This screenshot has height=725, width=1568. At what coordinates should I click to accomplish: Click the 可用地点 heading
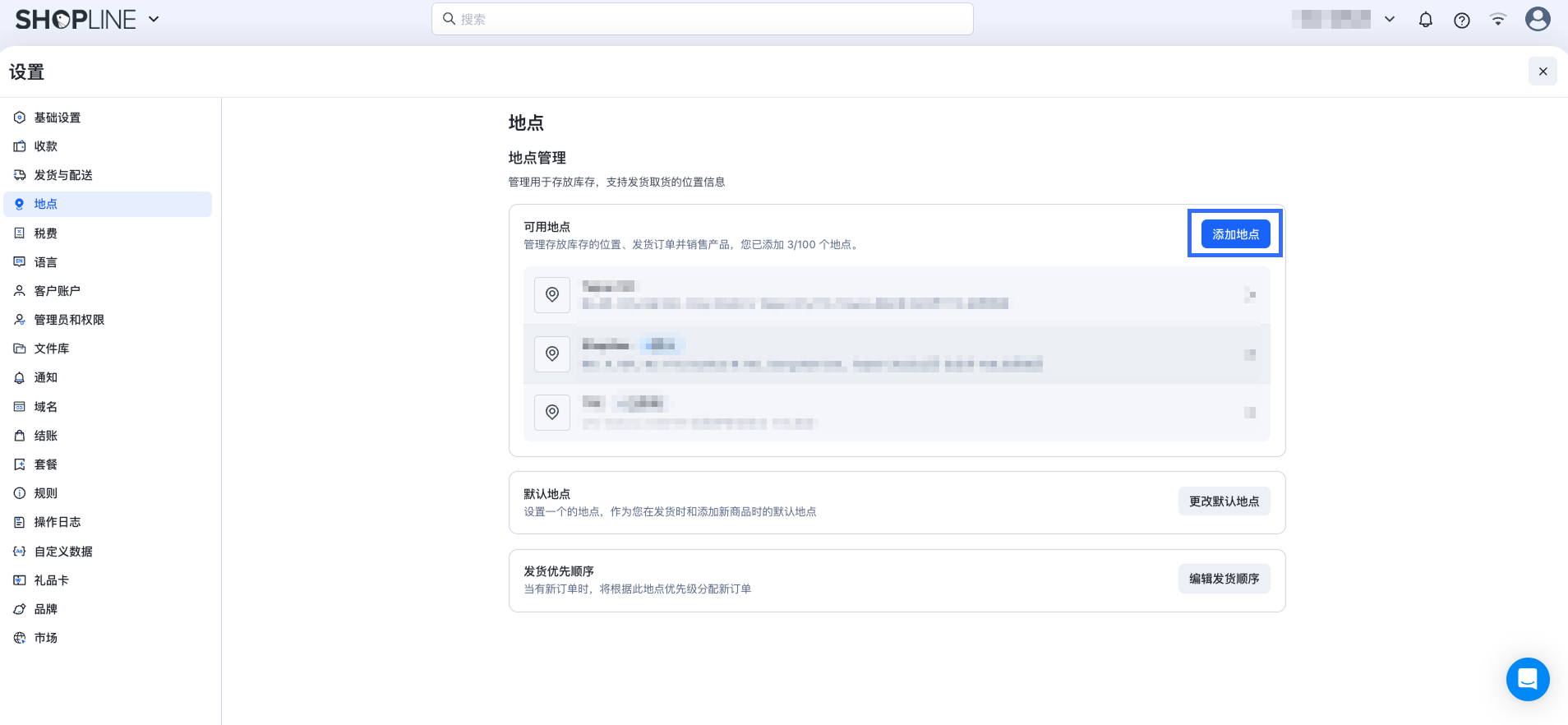tap(547, 227)
